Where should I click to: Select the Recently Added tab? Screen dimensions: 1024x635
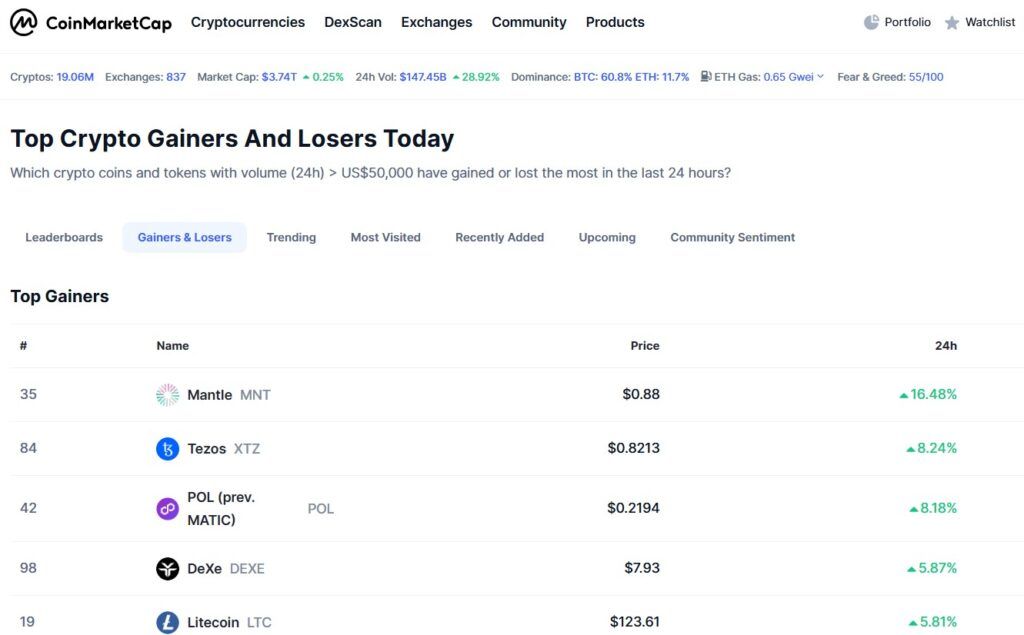point(499,238)
